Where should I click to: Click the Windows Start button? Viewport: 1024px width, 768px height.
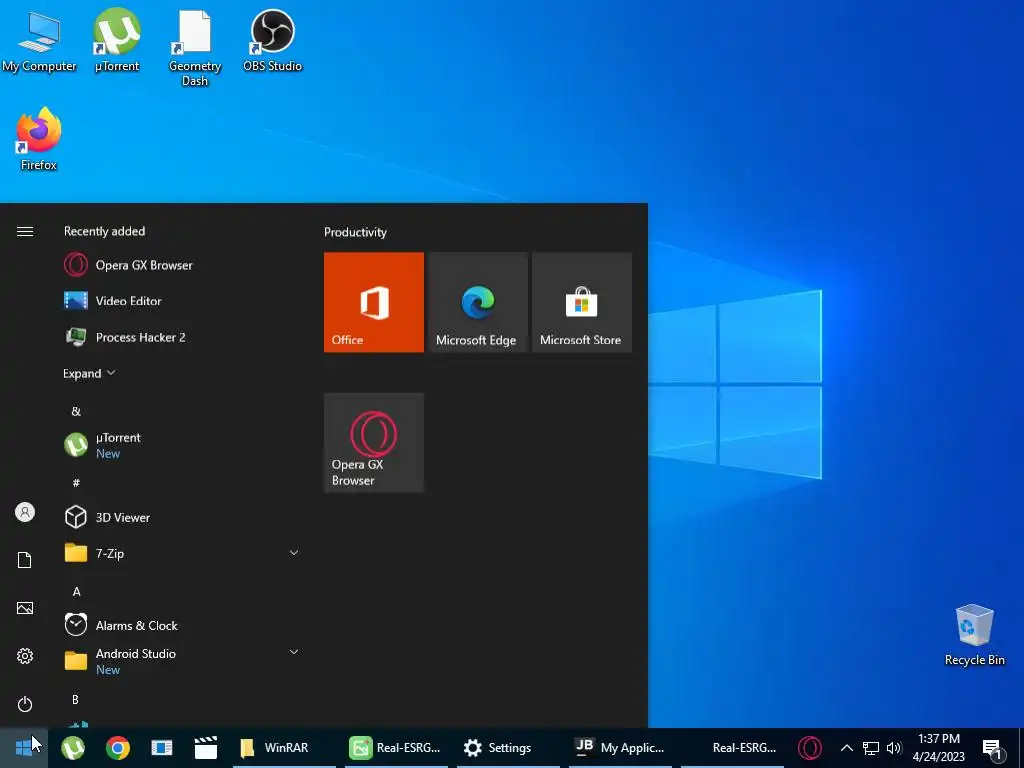24,748
